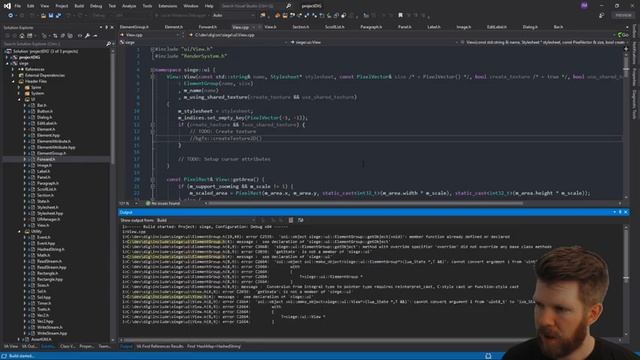Screen dimensions: 640x360
Task: Click the search magnifier icon in title bar
Action: coord(289,6)
